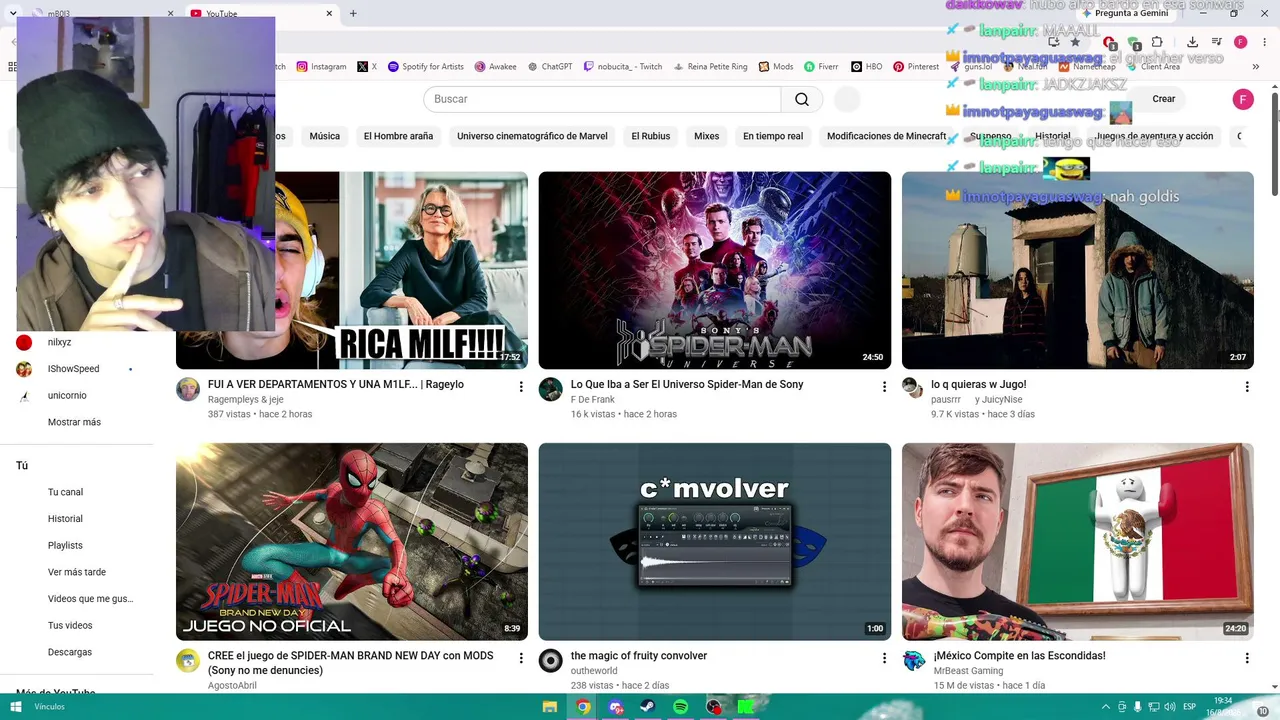Click the page vertical scrollbar thumb
Image resolution: width=1280 pixels, height=720 pixels.
[1275, 143]
